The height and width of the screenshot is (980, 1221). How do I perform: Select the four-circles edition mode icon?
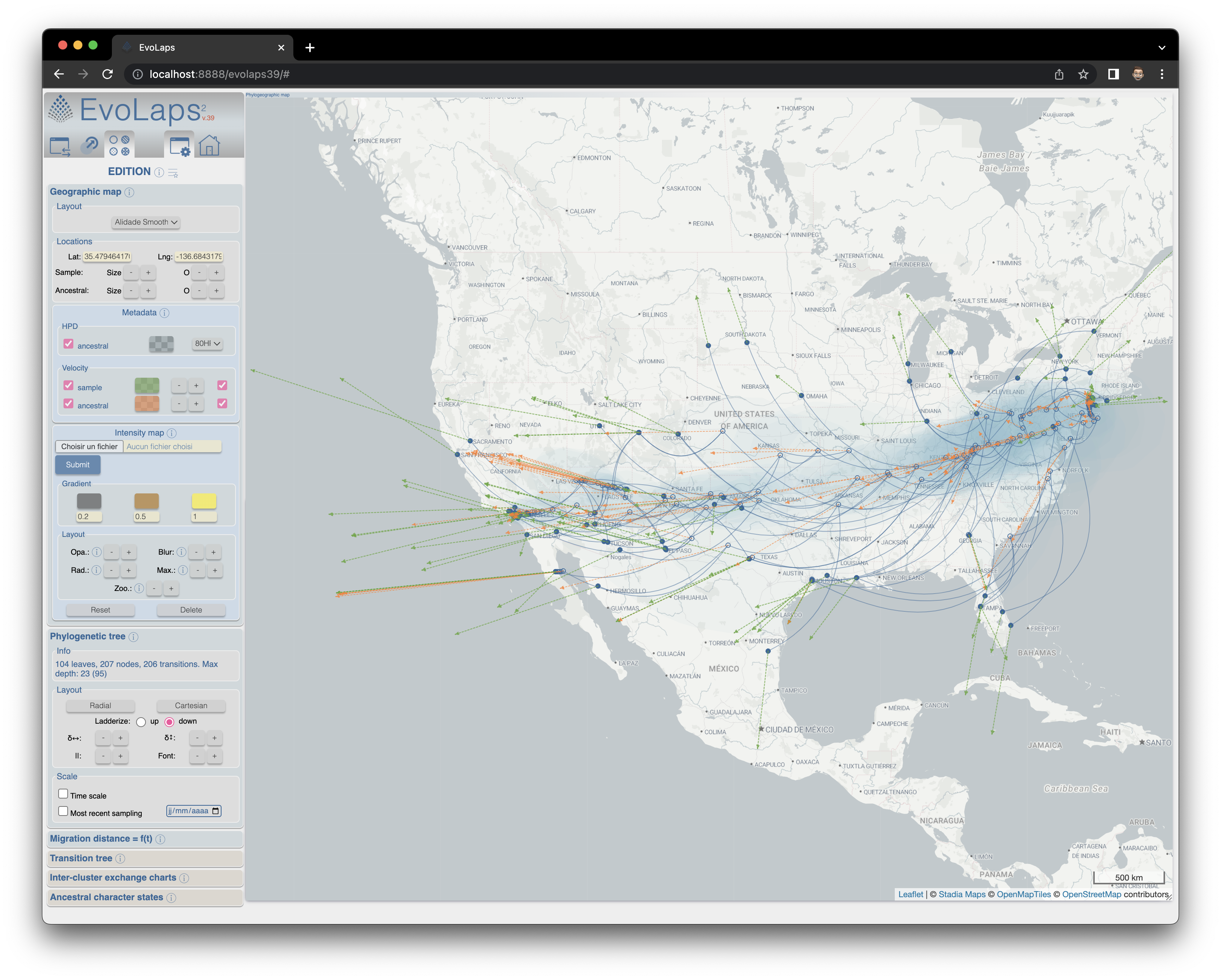tap(119, 146)
